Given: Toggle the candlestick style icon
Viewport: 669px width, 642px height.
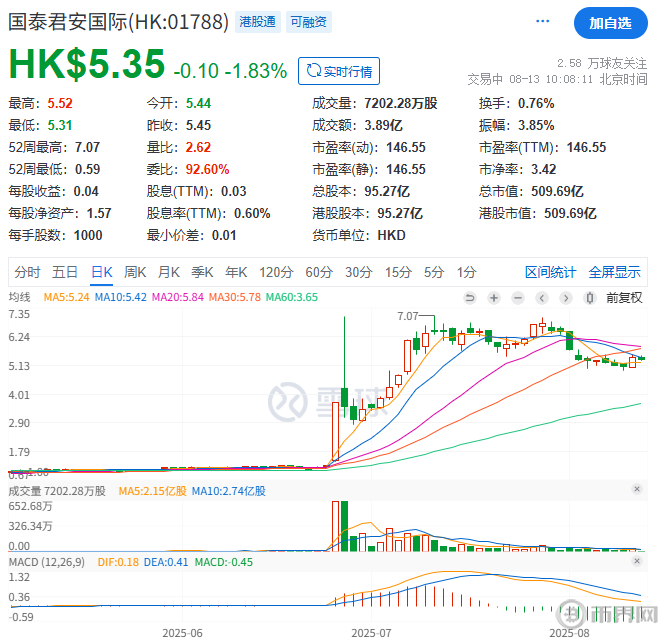Looking at the screenshot, I should 590,298.
